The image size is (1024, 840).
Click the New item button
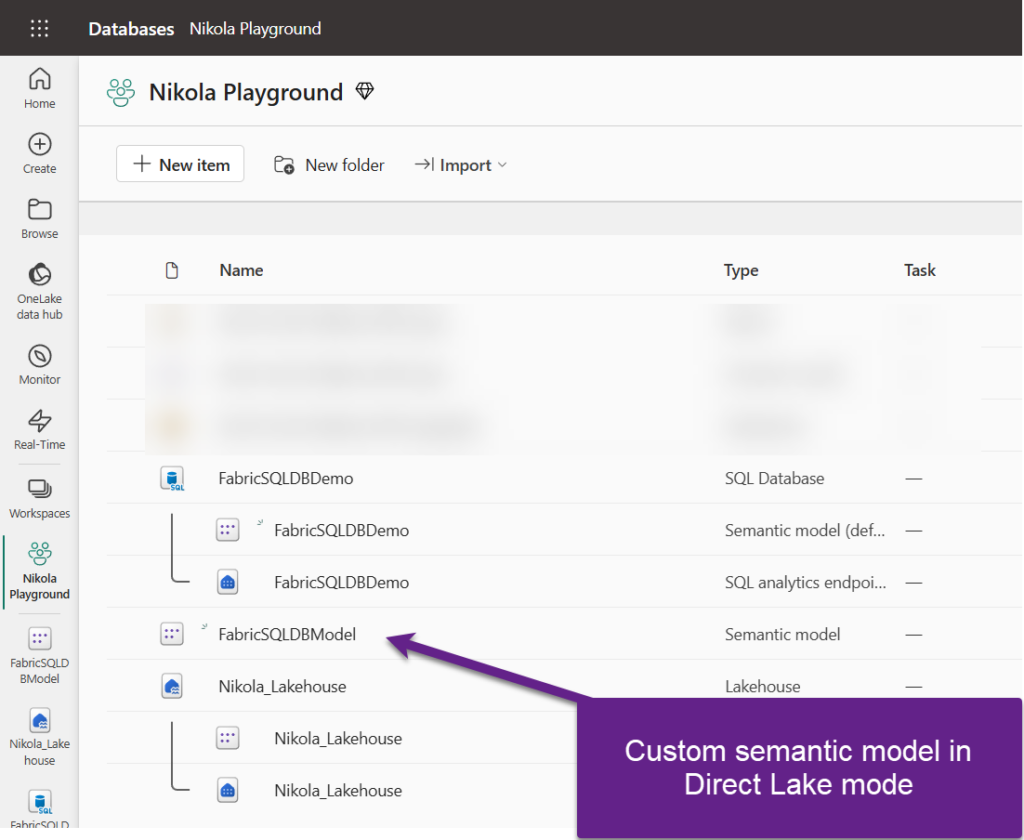click(180, 164)
